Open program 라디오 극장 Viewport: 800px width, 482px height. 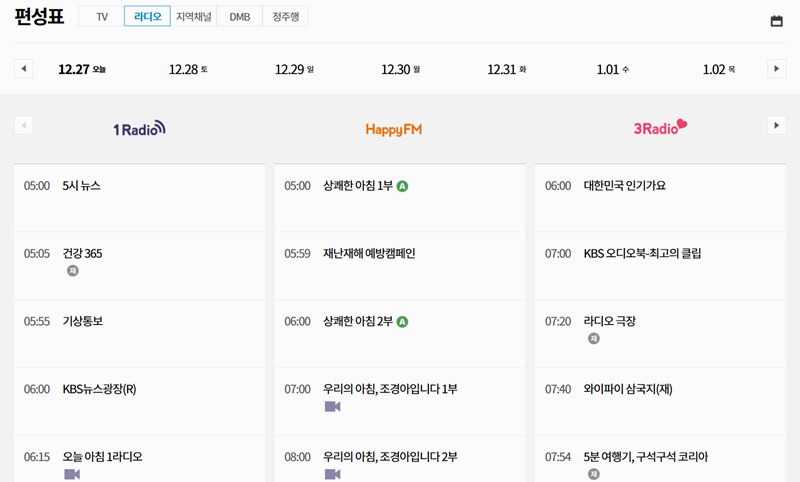[x=610, y=321]
